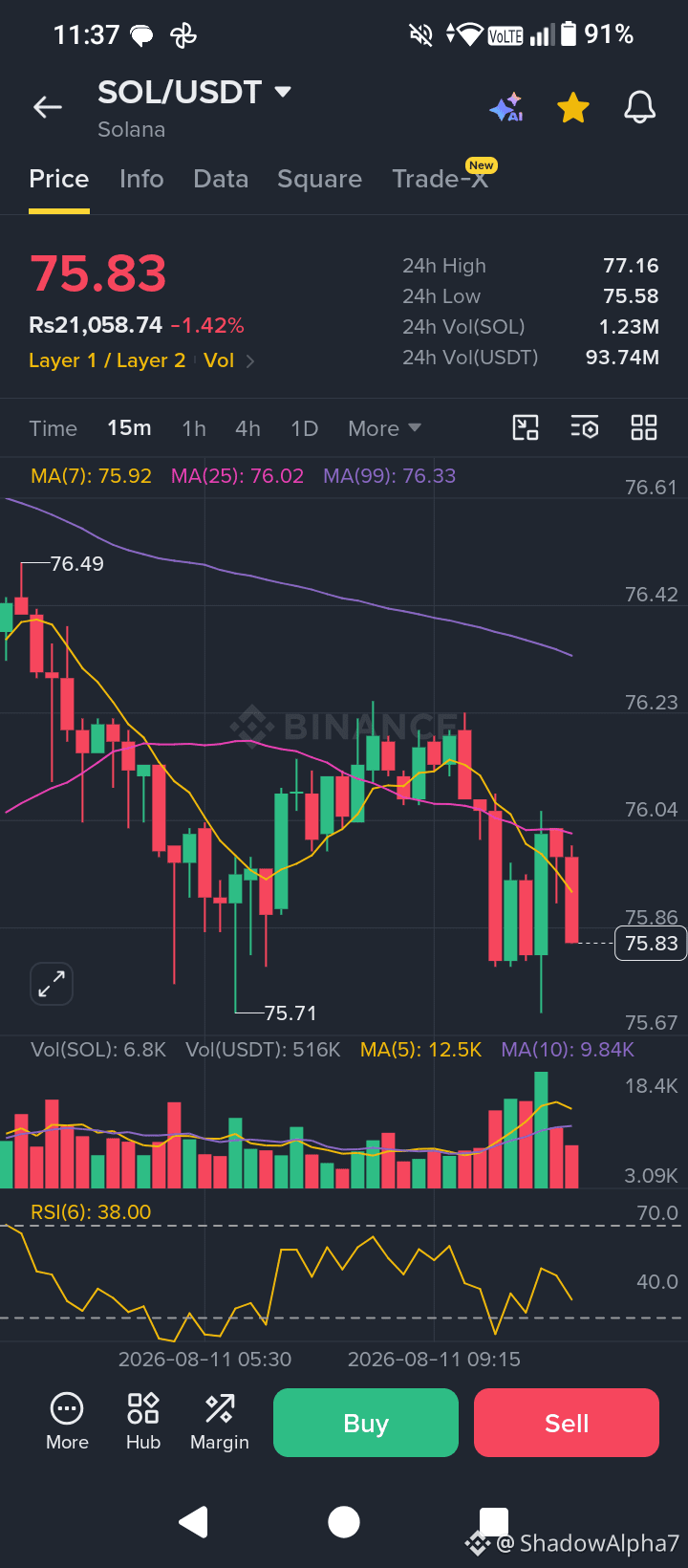Select the 1D interval
This screenshot has height=1568, width=688.
pos(305,428)
